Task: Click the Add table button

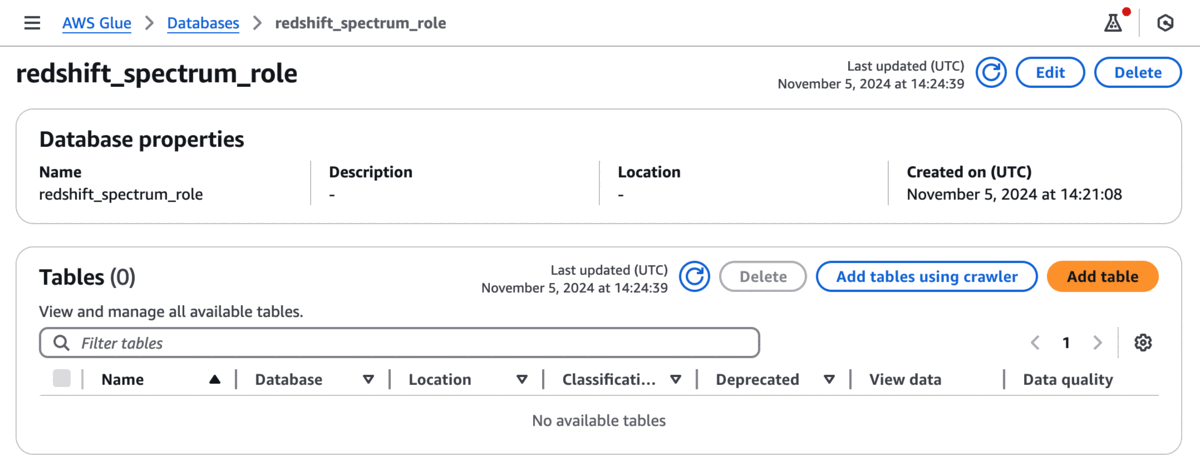Action: (x=1102, y=277)
